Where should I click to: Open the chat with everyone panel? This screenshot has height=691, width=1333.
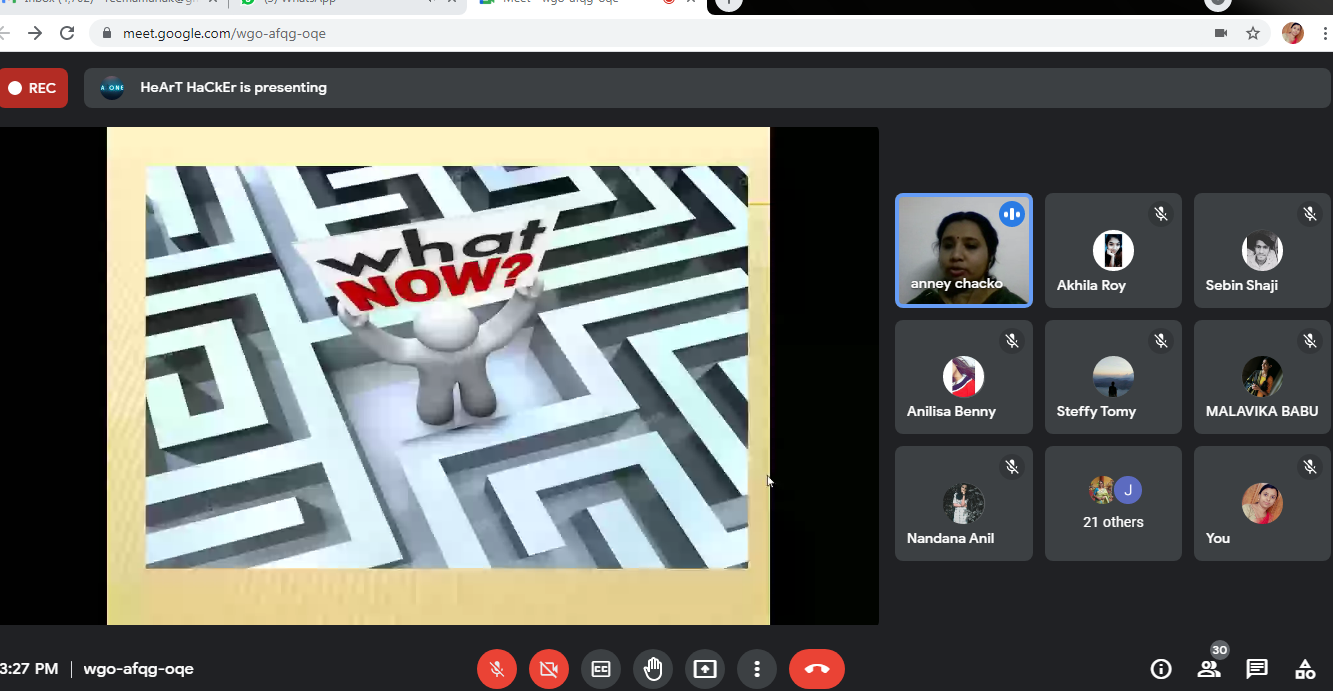pyautogui.click(x=1257, y=669)
